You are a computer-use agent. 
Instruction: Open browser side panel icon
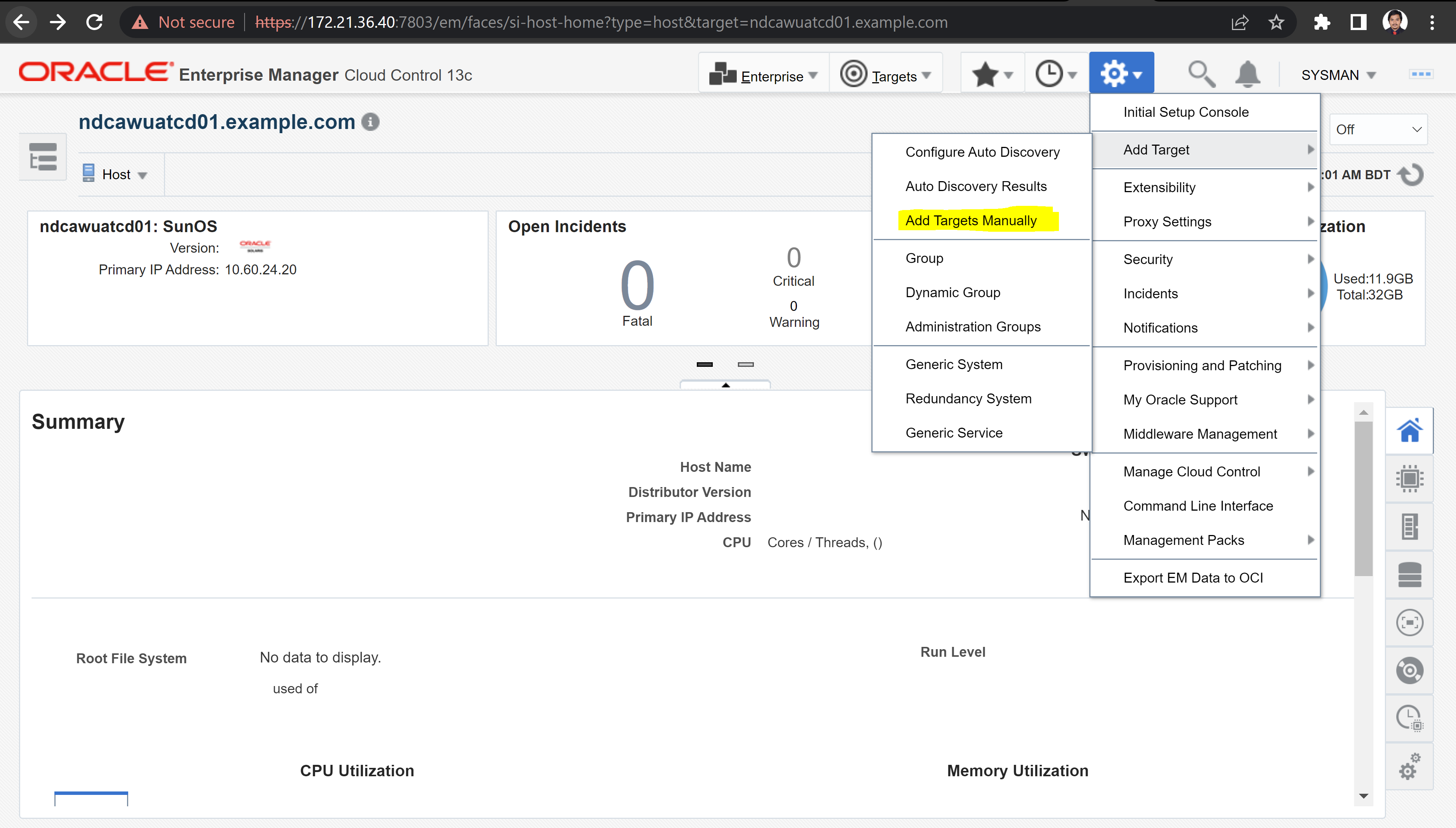1358,22
